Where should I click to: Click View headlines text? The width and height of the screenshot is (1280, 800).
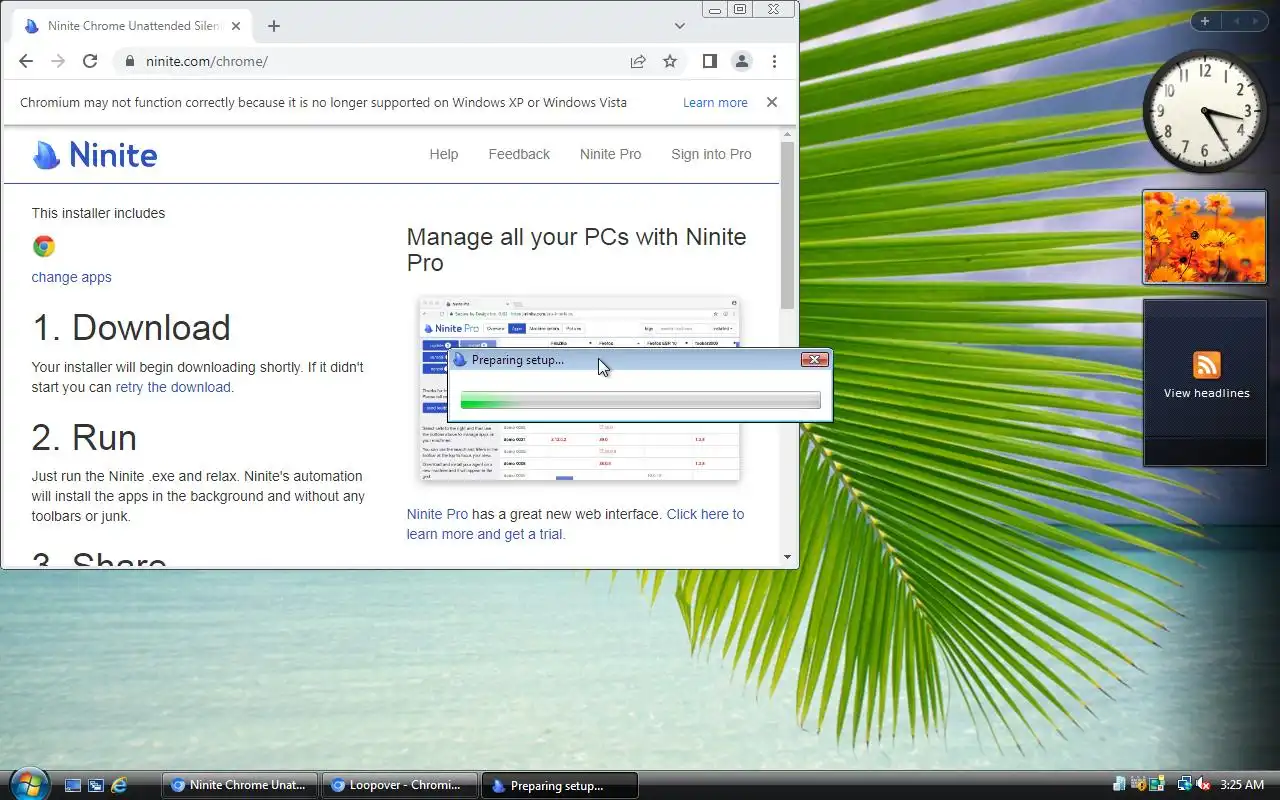coord(1207,393)
